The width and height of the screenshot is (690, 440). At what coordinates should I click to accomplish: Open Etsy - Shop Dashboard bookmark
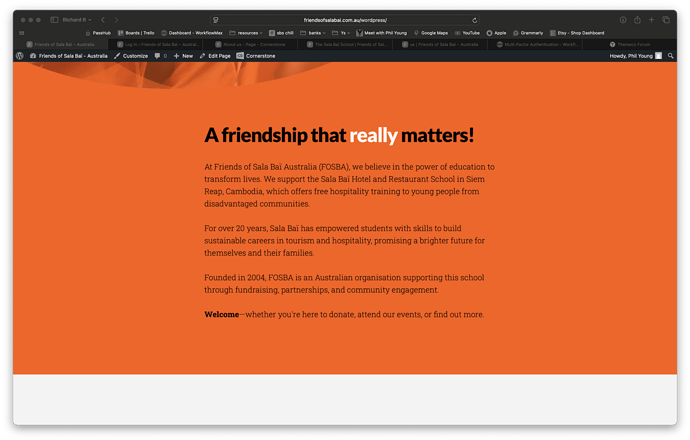click(x=577, y=33)
